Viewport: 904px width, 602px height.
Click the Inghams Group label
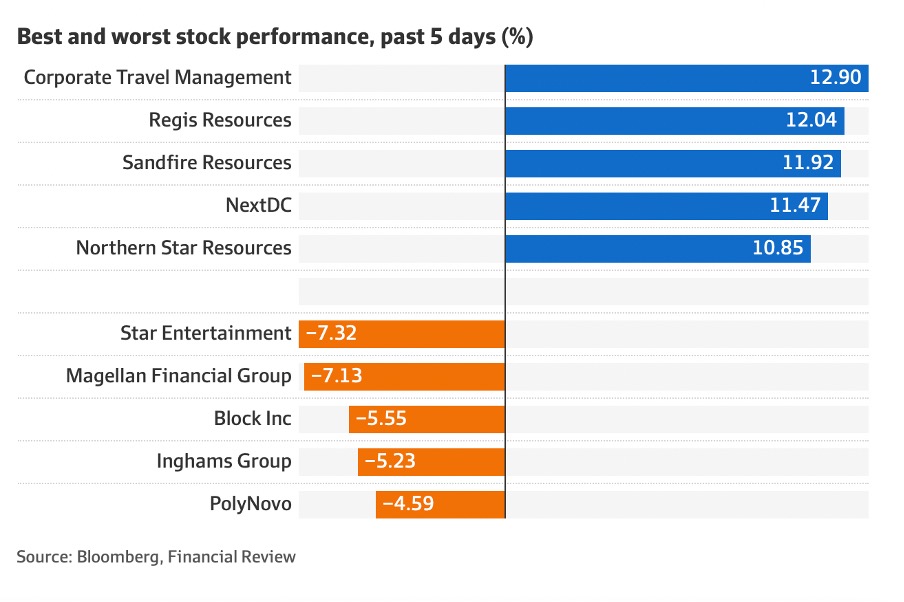tap(224, 461)
